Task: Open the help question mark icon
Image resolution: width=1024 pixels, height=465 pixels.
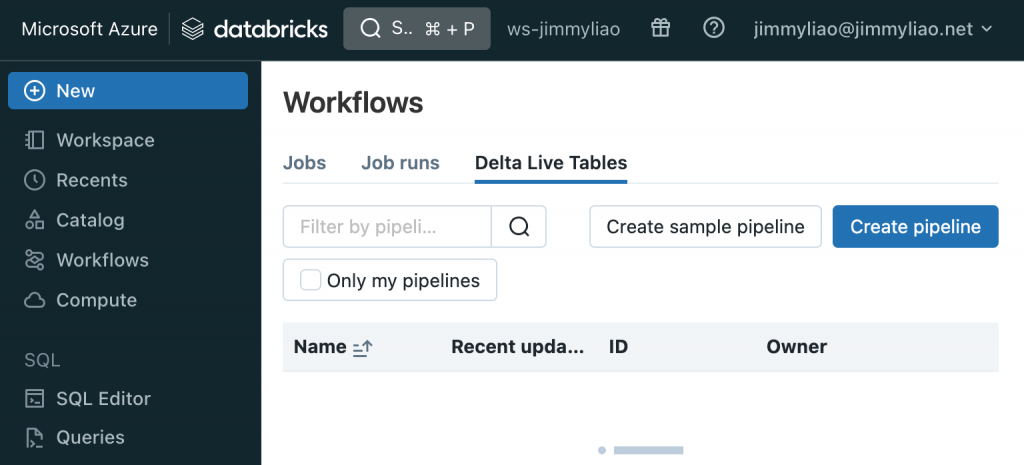Action: point(714,29)
